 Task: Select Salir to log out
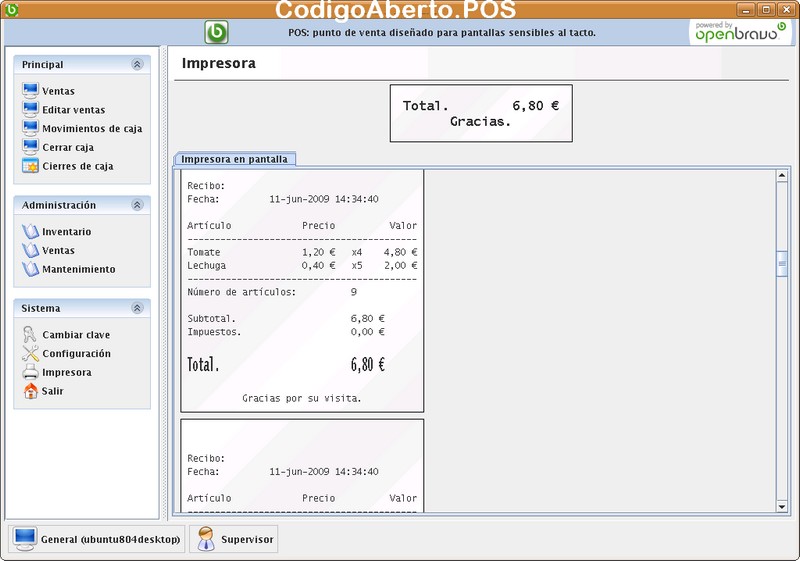tap(53, 391)
